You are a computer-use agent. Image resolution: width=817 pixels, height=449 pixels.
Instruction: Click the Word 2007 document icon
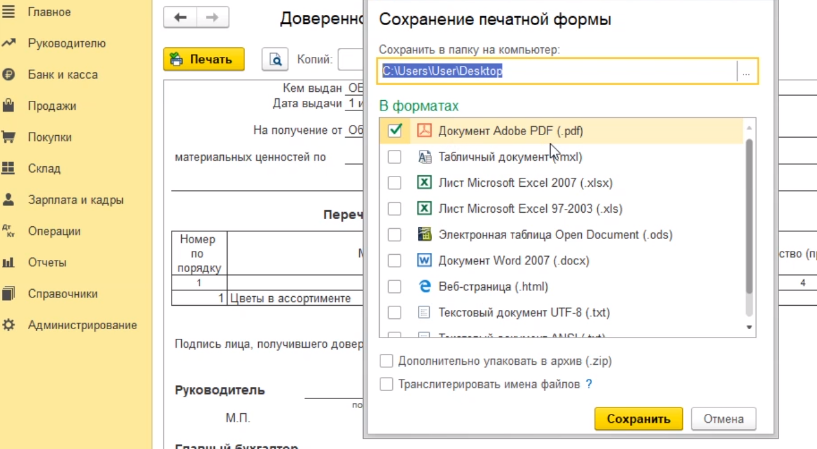coord(424,260)
